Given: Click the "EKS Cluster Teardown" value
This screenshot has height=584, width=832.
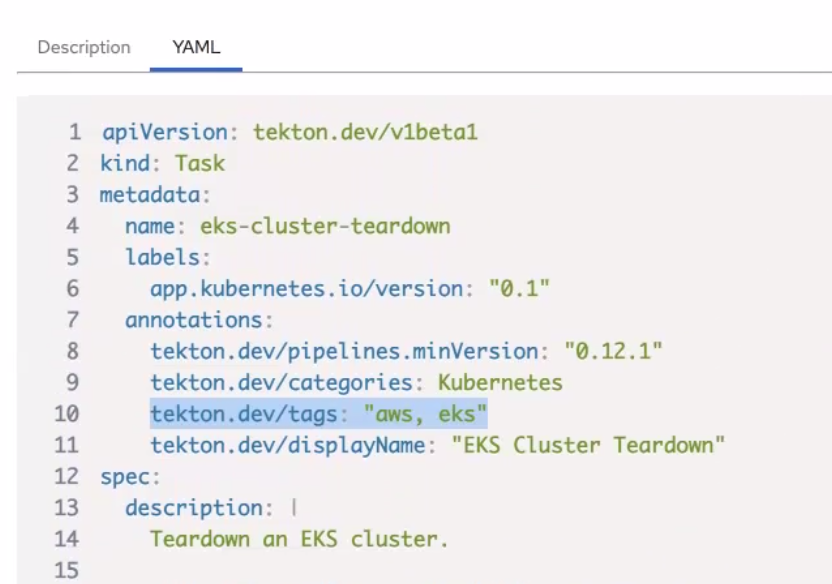Looking at the screenshot, I should 588,445.
